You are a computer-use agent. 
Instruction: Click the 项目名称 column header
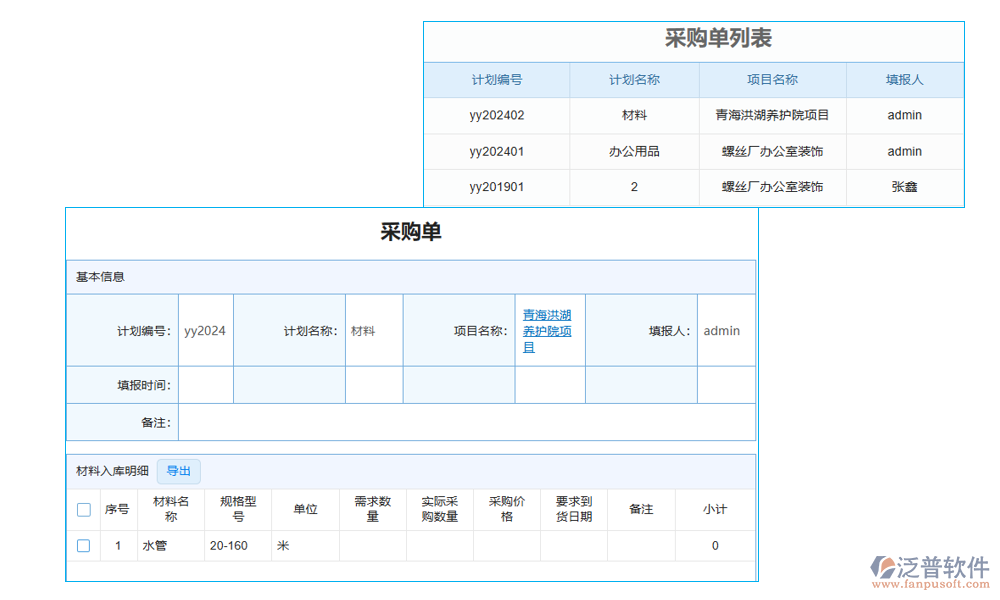(x=772, y=80)
